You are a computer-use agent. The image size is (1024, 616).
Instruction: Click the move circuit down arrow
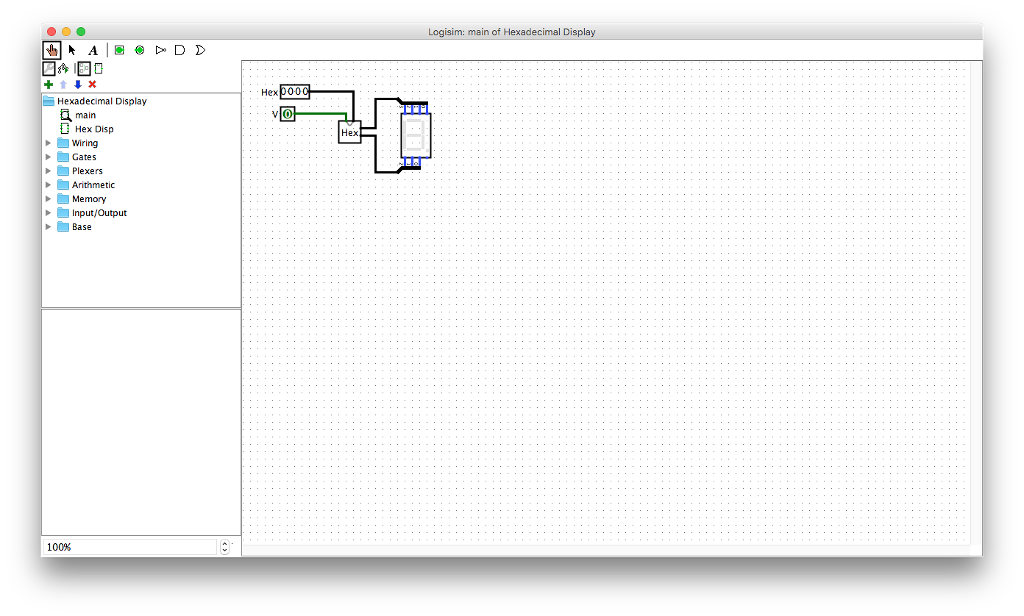pyautogui.click(x=77, y=85)
